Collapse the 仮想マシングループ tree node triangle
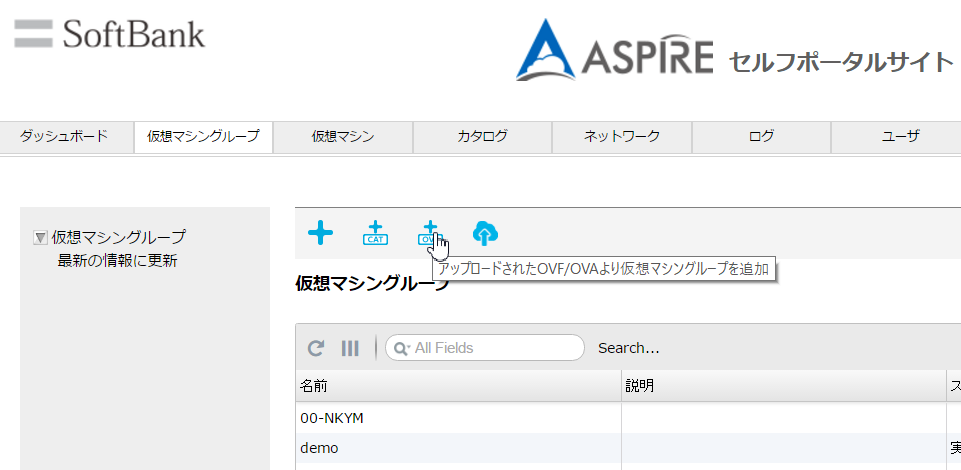This screenshot has width=961, height=470. [40, 237]
